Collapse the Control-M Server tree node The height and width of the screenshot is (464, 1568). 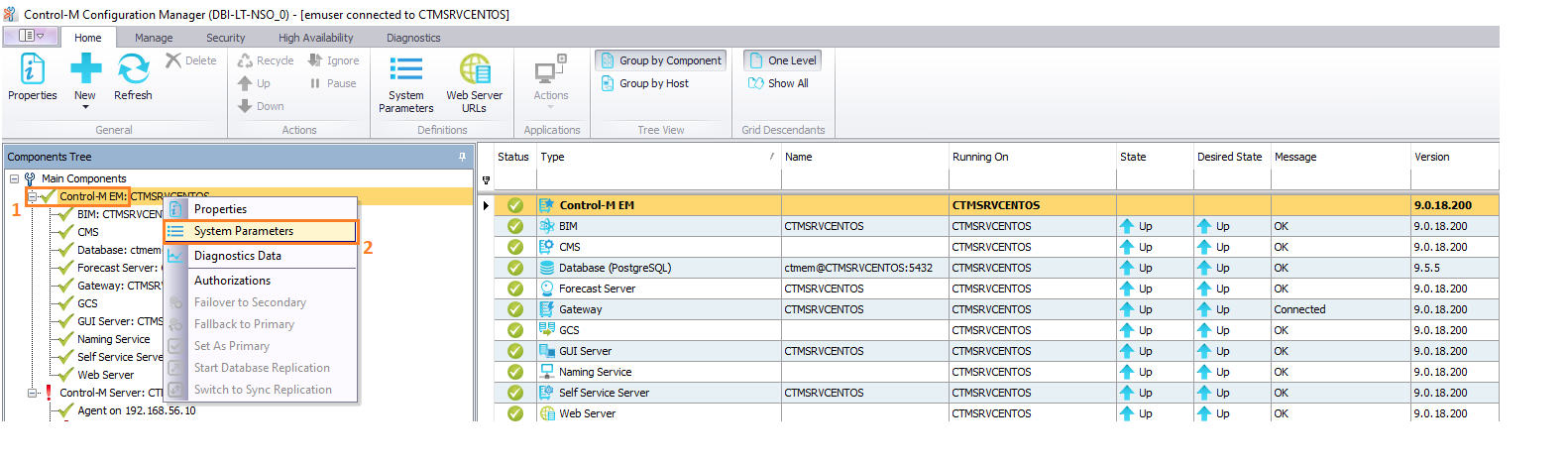click(33, 393)
